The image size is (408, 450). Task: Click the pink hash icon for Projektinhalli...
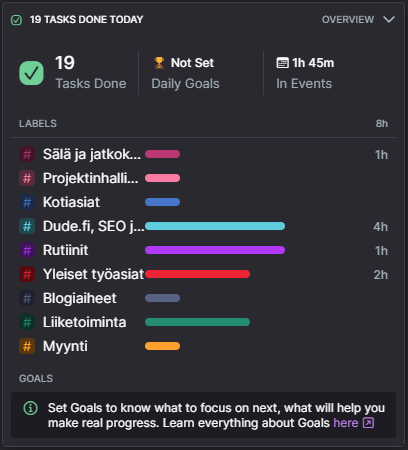[27, 178]
